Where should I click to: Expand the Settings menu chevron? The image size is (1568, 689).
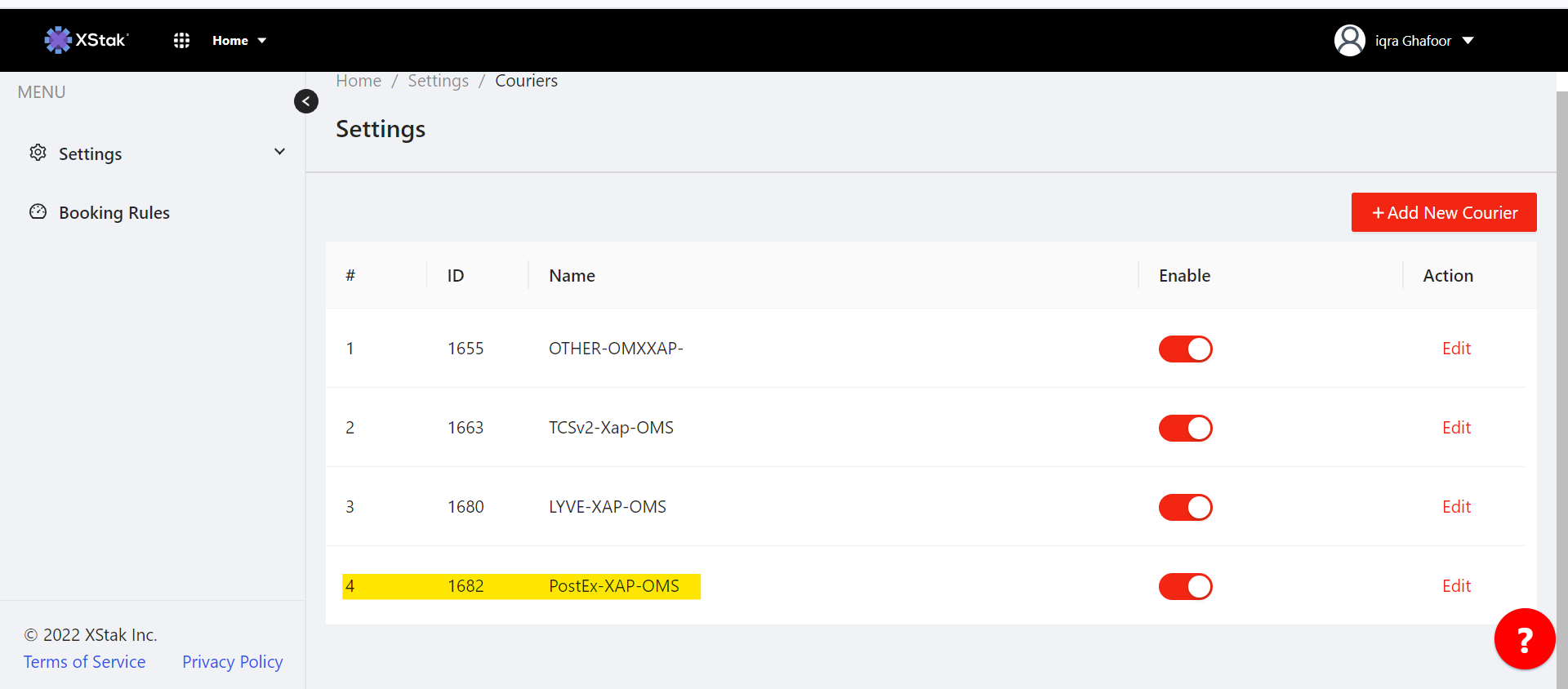click(x=279, y=152)
